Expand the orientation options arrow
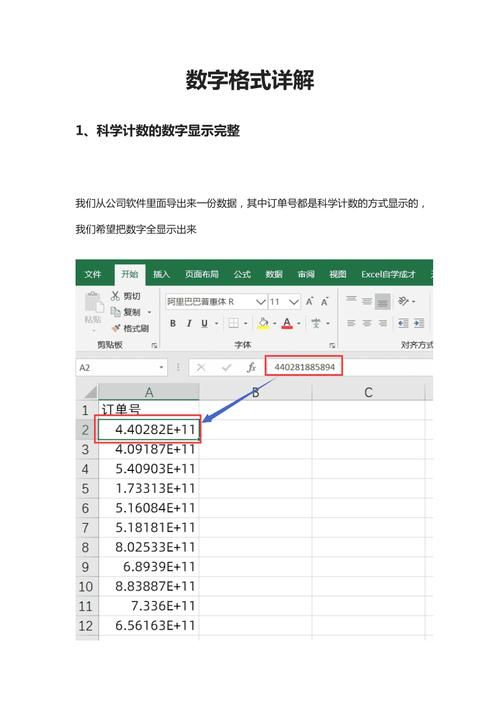Screen dimensions: 500x708 point(414,301)
